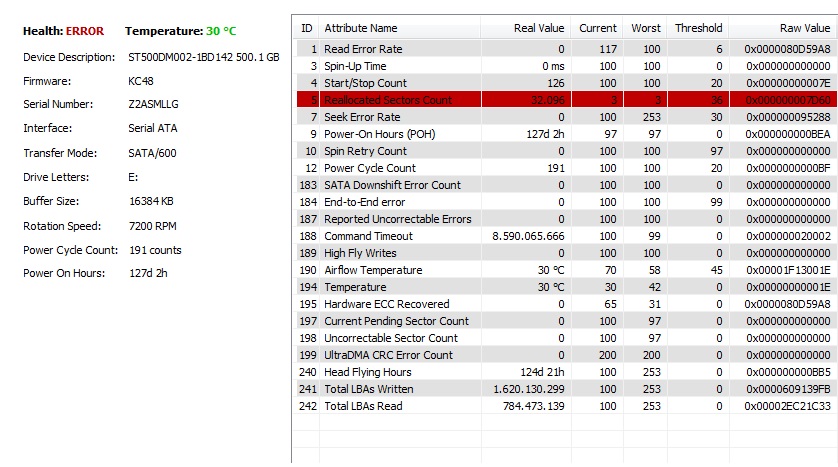Click threshold value 99 in End-to-End row

(x=716, y=202)
